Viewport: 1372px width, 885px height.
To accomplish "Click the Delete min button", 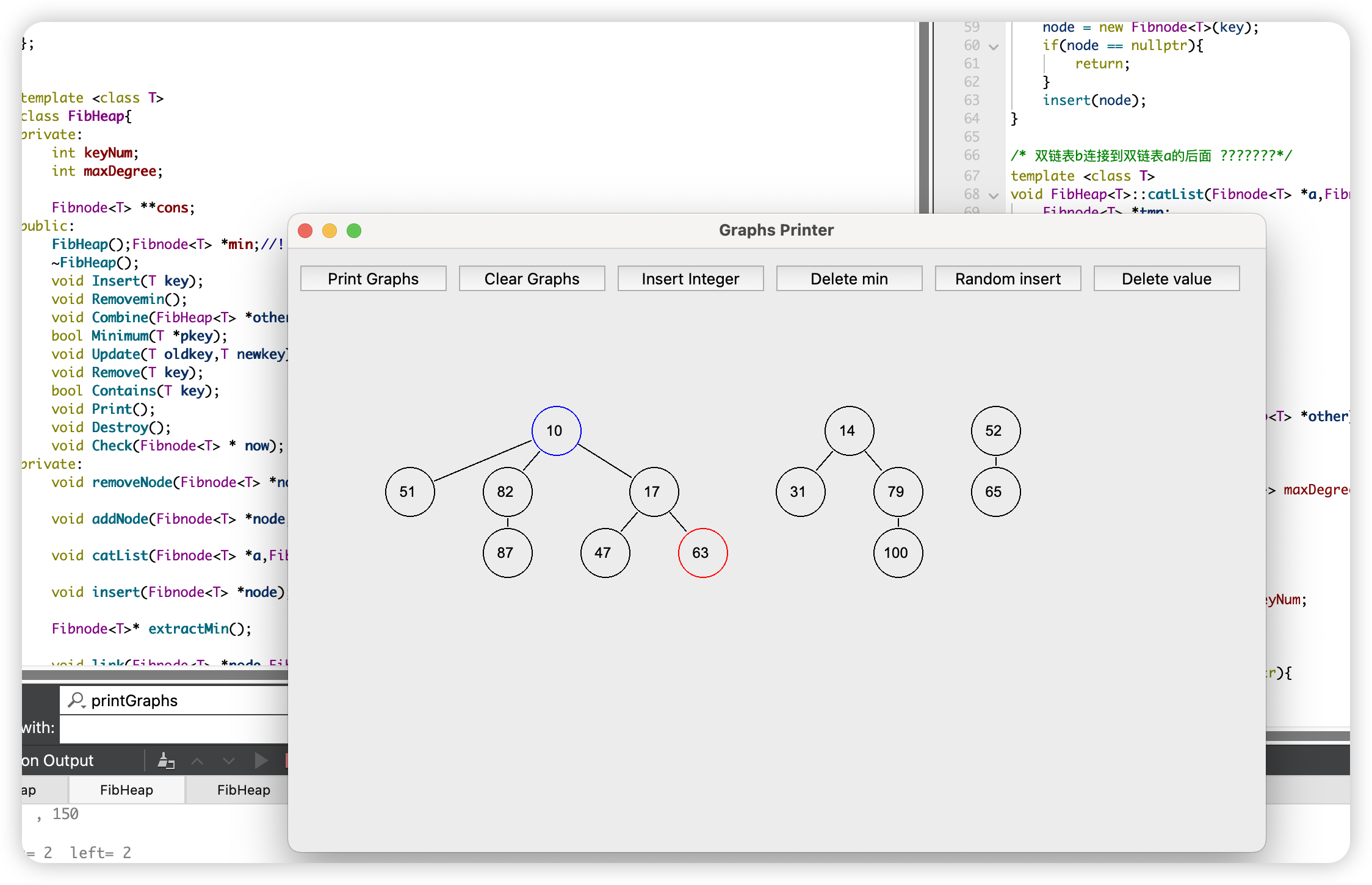I will [x=849, y=279].
